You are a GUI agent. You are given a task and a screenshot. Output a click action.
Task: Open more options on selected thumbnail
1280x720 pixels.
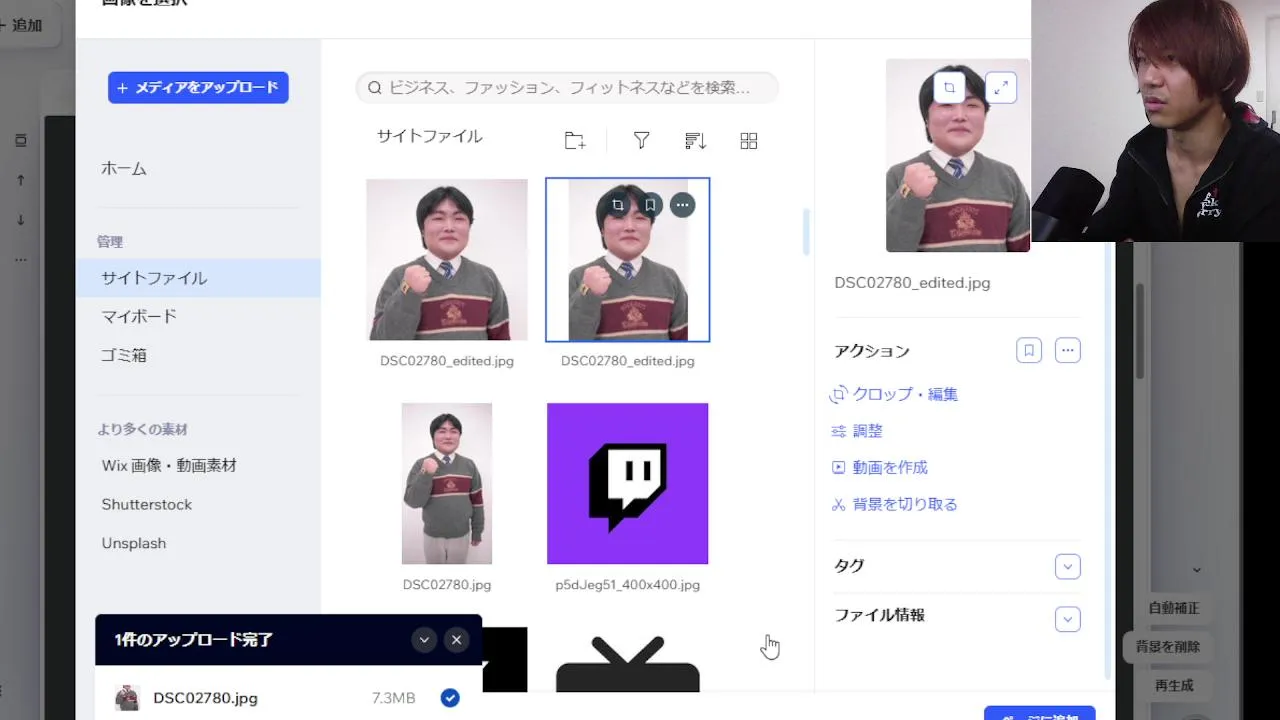point(682,205)
